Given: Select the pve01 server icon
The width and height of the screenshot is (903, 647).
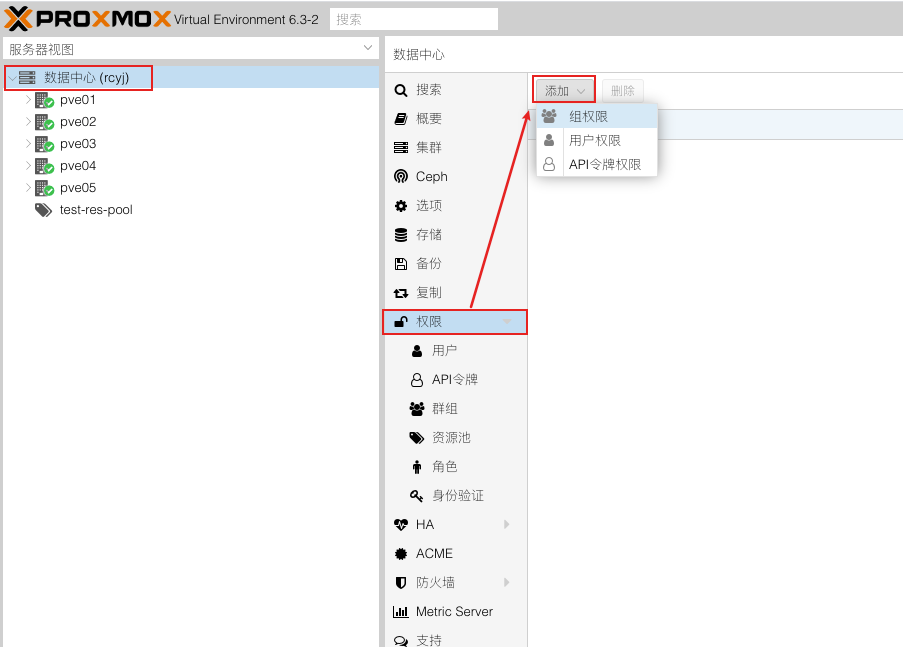Looking at the screenshot, I should point(44,100).
